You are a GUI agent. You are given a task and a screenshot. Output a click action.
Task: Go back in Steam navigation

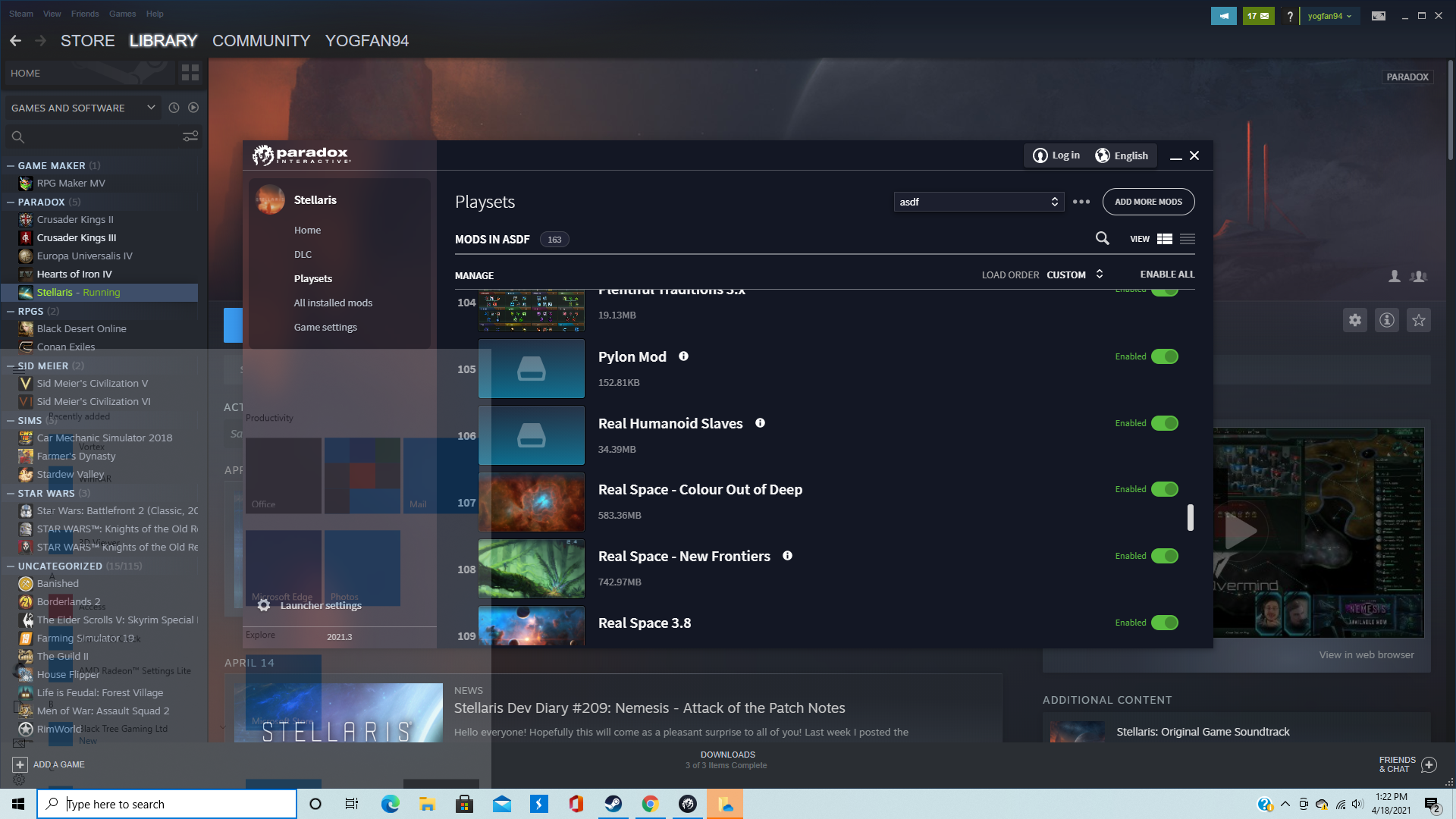click(x=15, y=41)
